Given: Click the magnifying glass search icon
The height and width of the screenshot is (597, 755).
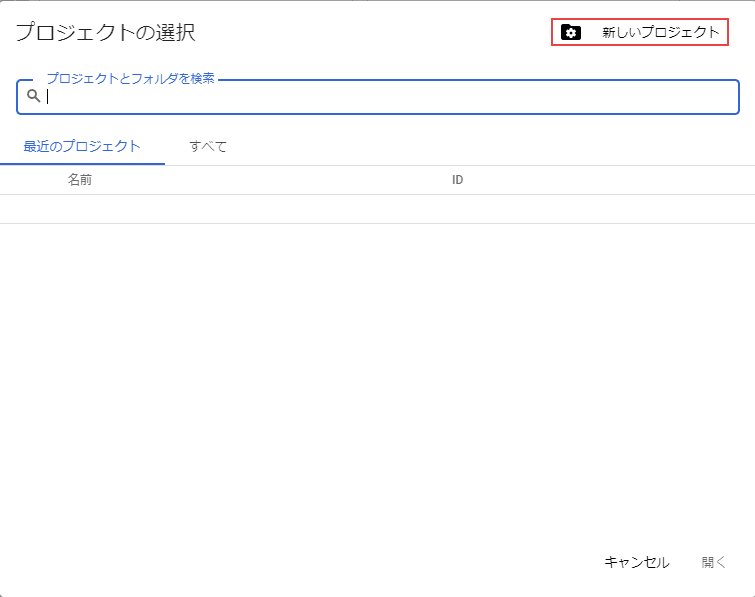Looking at the screenshot, I should click(33, 96).
